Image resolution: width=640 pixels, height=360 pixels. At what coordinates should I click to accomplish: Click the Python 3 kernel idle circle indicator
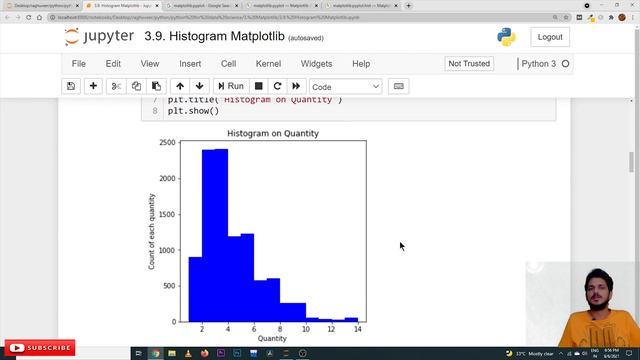coord(565,64)
